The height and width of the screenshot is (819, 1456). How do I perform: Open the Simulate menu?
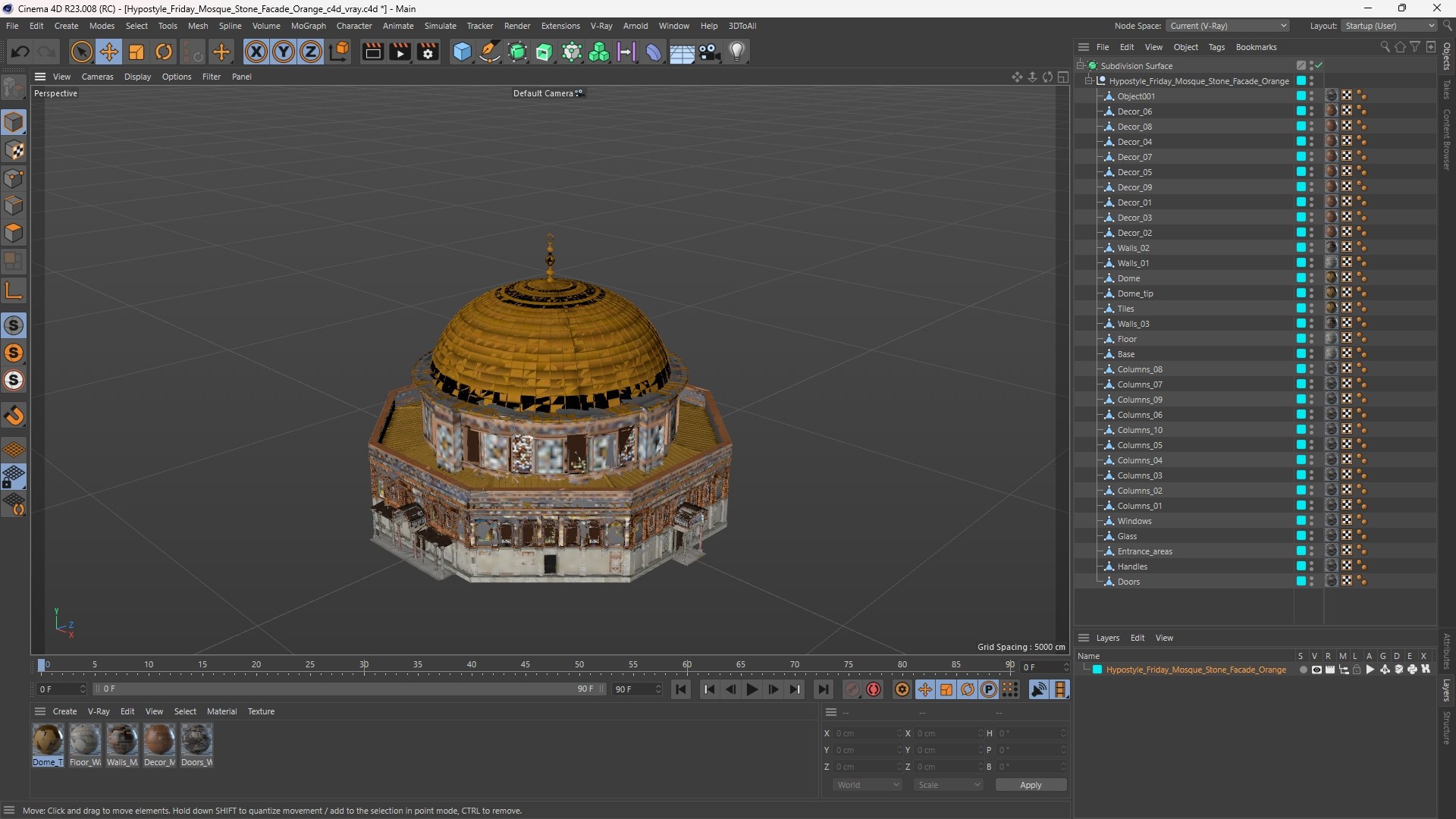pos(440,26)
